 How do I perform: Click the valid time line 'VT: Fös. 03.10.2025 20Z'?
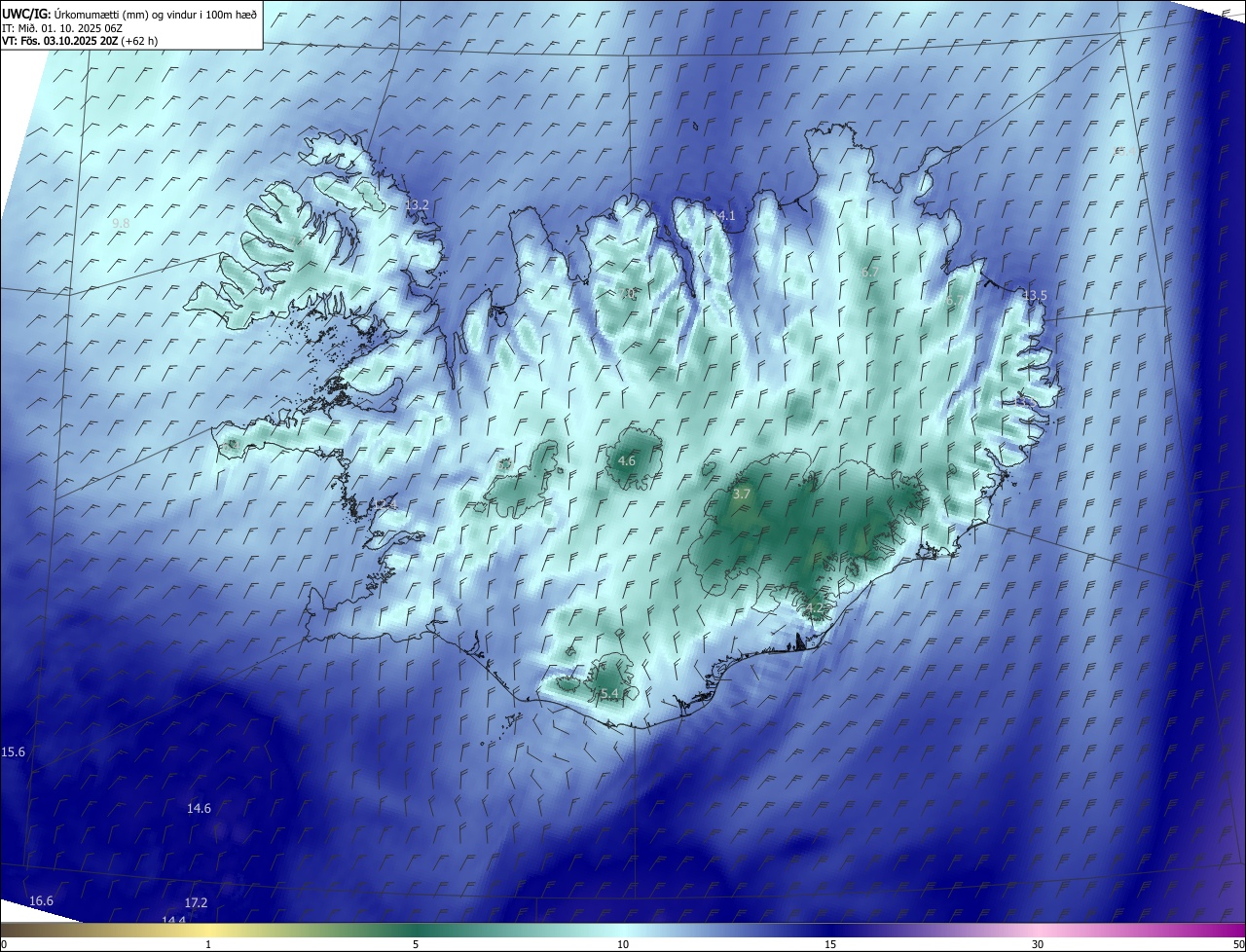(x=60, y=41)
